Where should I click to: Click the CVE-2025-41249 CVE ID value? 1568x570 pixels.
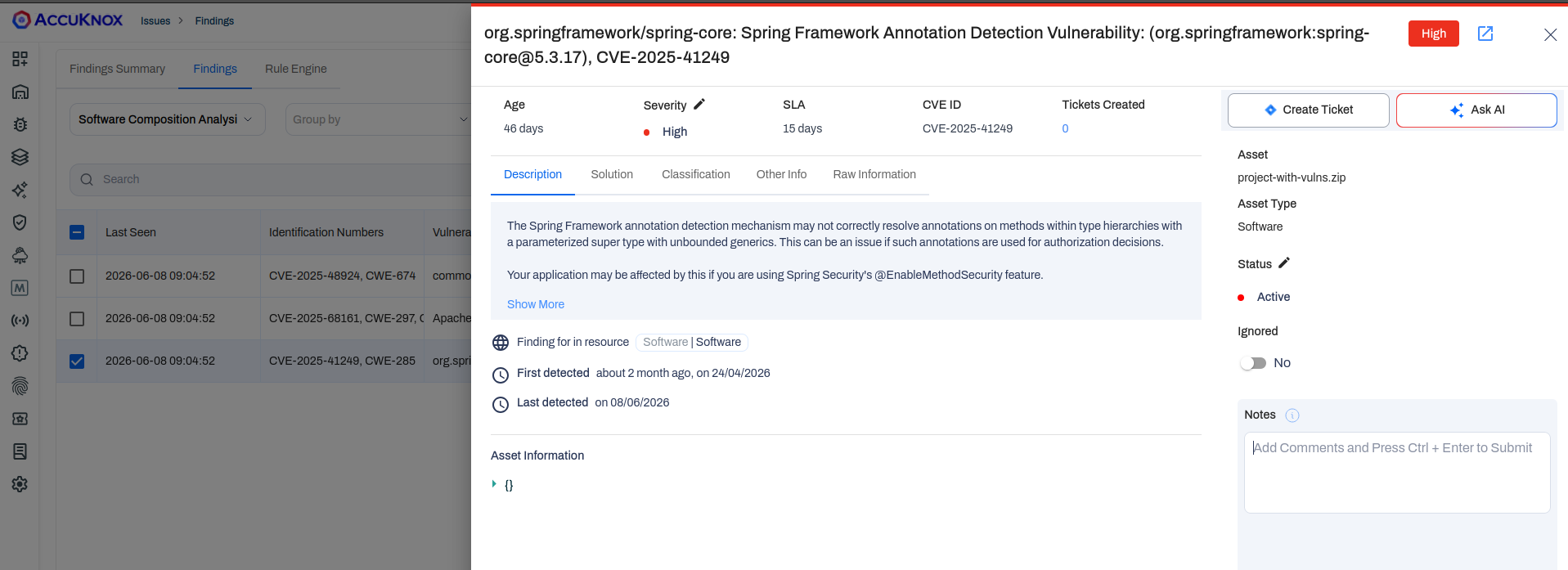point(968,128)
